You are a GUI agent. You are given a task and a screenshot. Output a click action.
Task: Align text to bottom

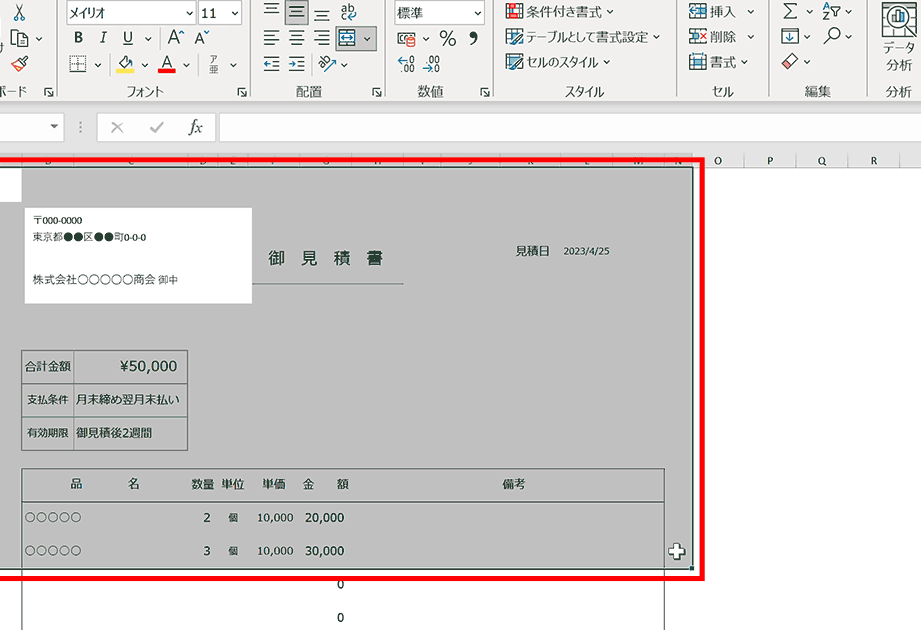click(x=322, y=13)
